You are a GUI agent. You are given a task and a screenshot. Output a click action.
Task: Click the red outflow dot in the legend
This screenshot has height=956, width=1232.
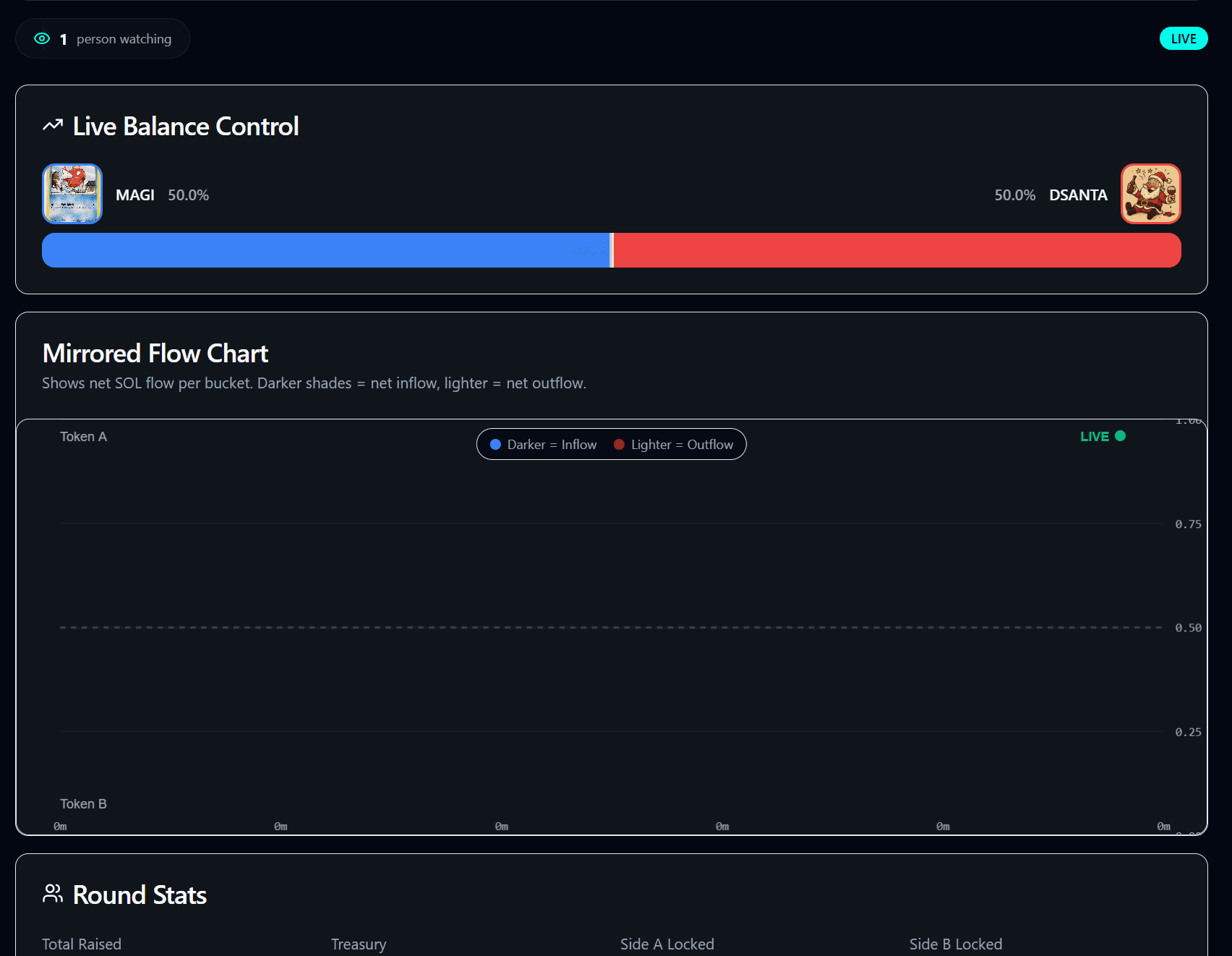pos(619,444)
